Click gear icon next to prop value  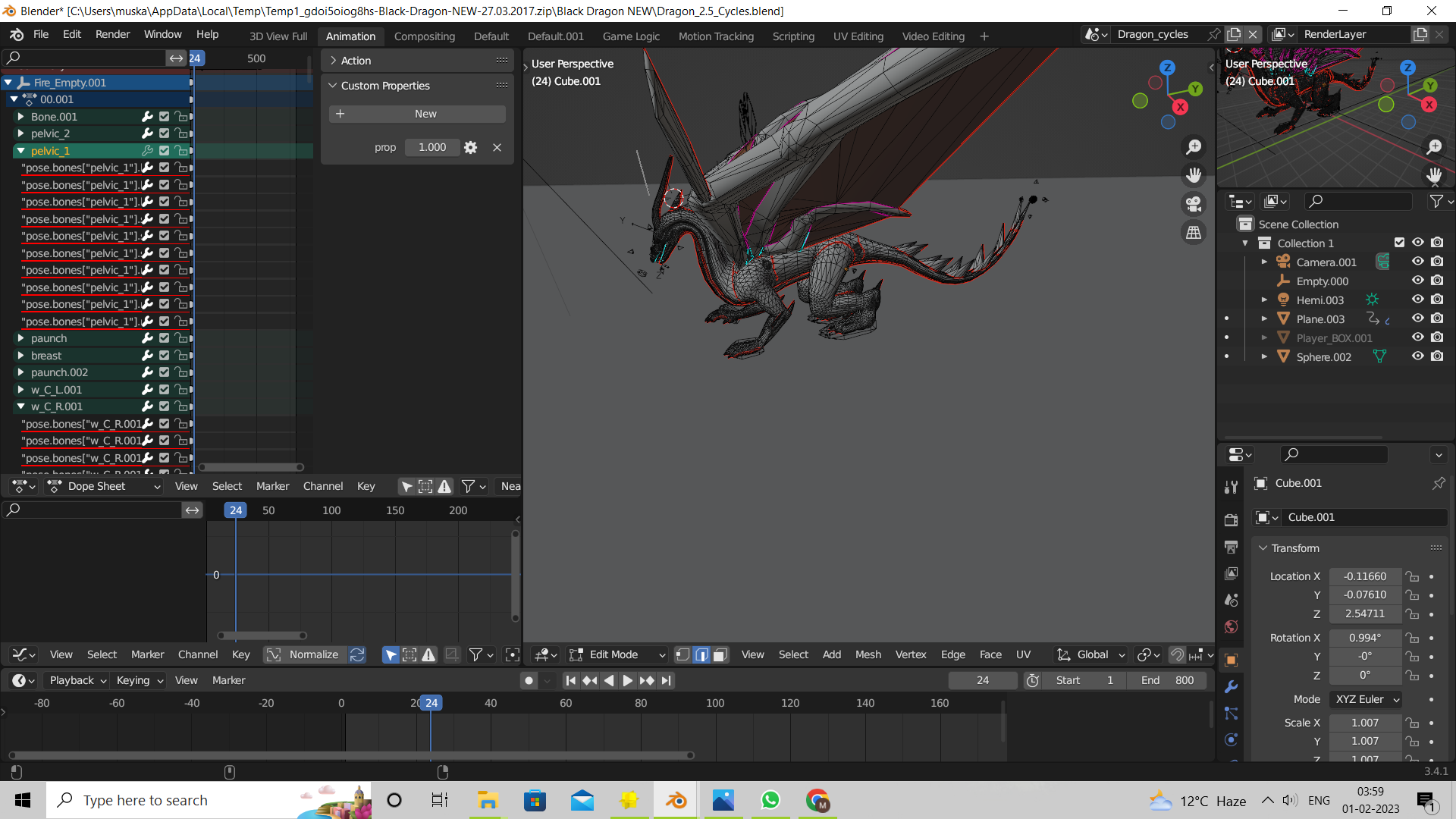(470, 148)
